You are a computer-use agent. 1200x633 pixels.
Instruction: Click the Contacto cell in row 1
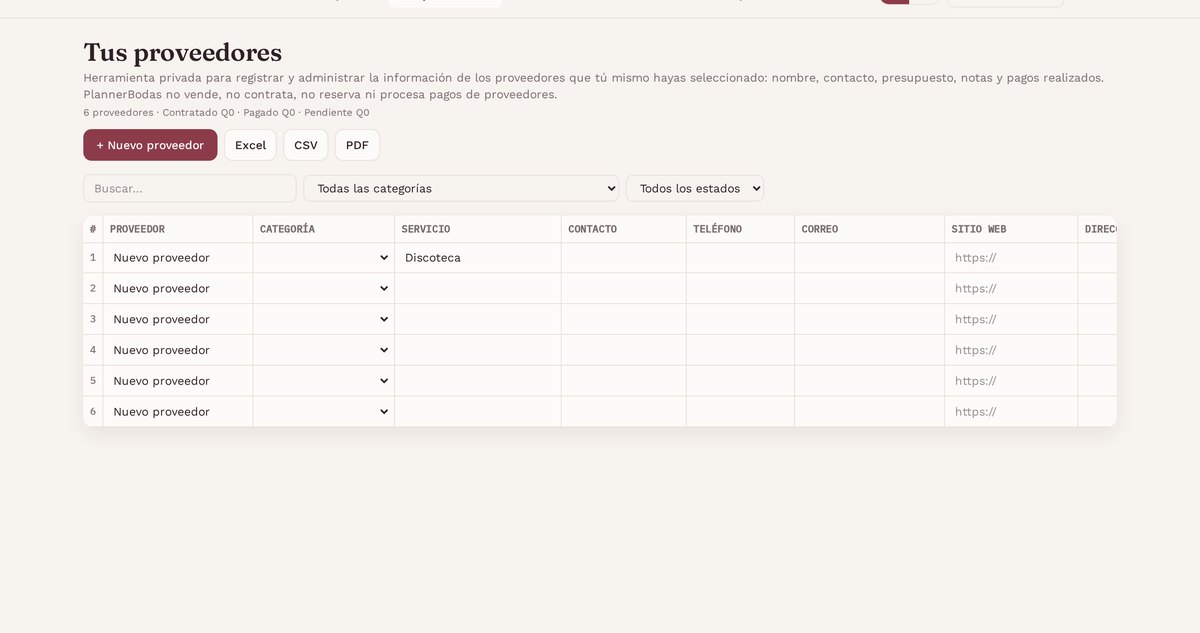(624, 258)
